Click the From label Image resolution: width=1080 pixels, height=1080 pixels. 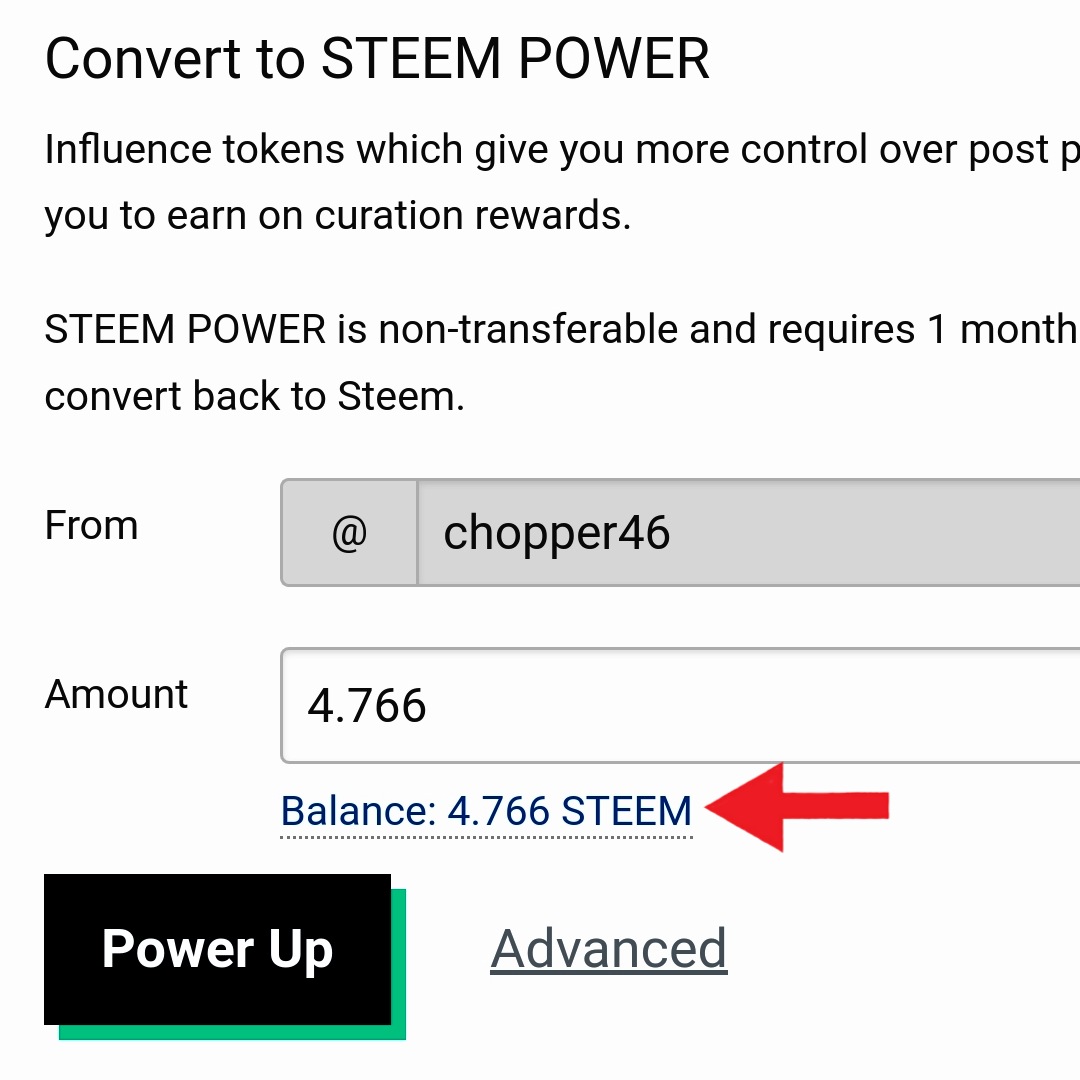(x=92, y=526)
